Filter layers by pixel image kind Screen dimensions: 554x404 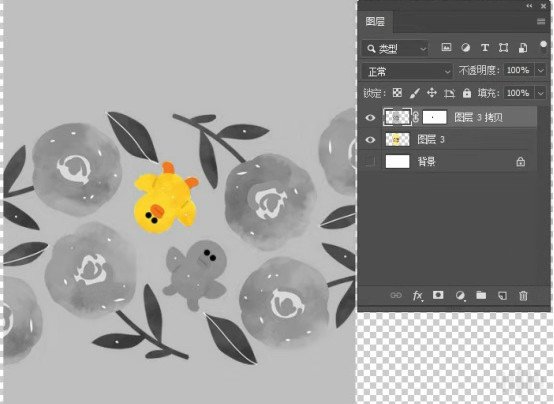[x=446, y=48]
